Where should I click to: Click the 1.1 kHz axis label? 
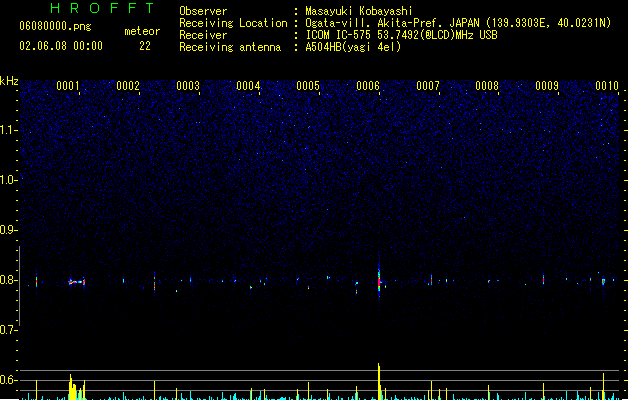point(9,130)
